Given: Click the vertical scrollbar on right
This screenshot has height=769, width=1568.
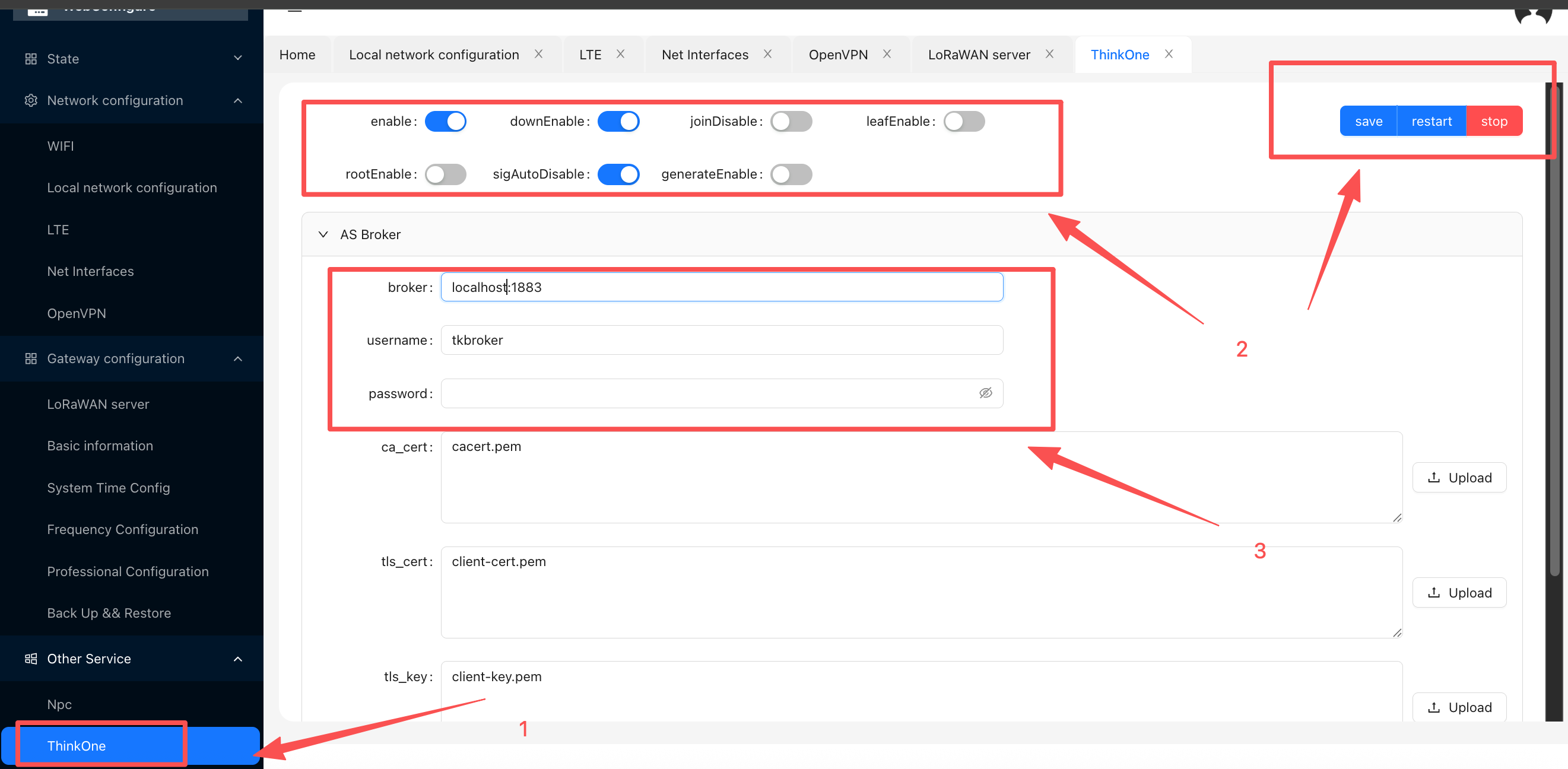Looking at the screenshot, I should pos(1554,329).
